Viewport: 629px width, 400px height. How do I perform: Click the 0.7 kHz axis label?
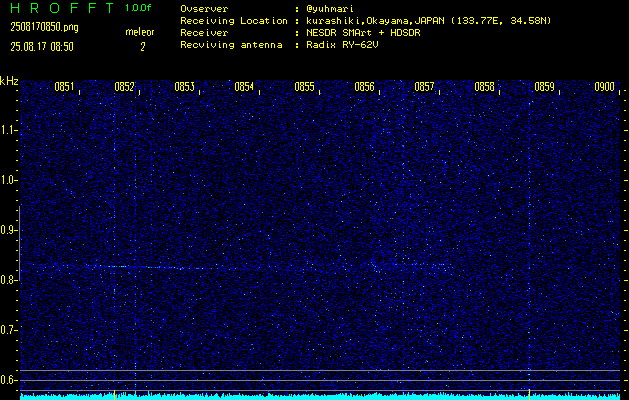(x=8, y=330)
